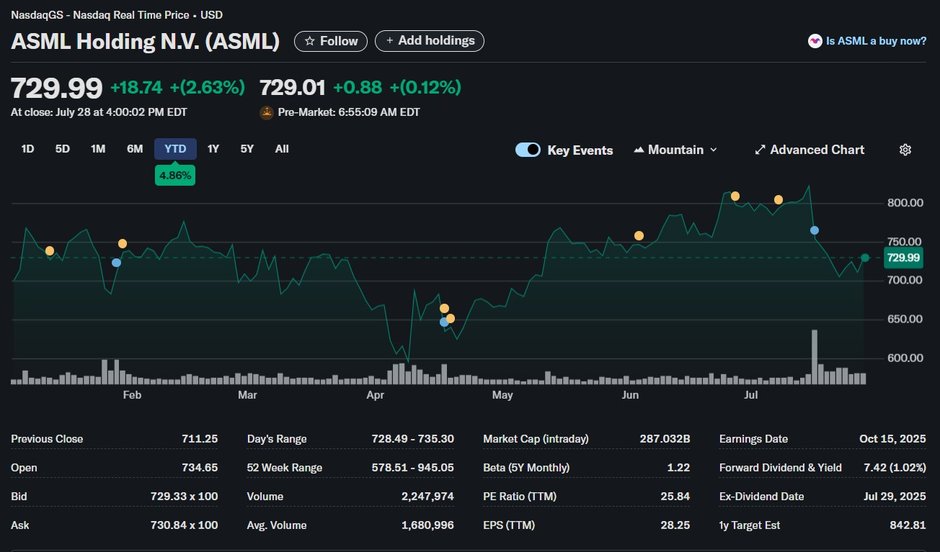This screenshot has width=940, height=552.
Task: Click the Open value 734.65
Action: click(200, 467)
